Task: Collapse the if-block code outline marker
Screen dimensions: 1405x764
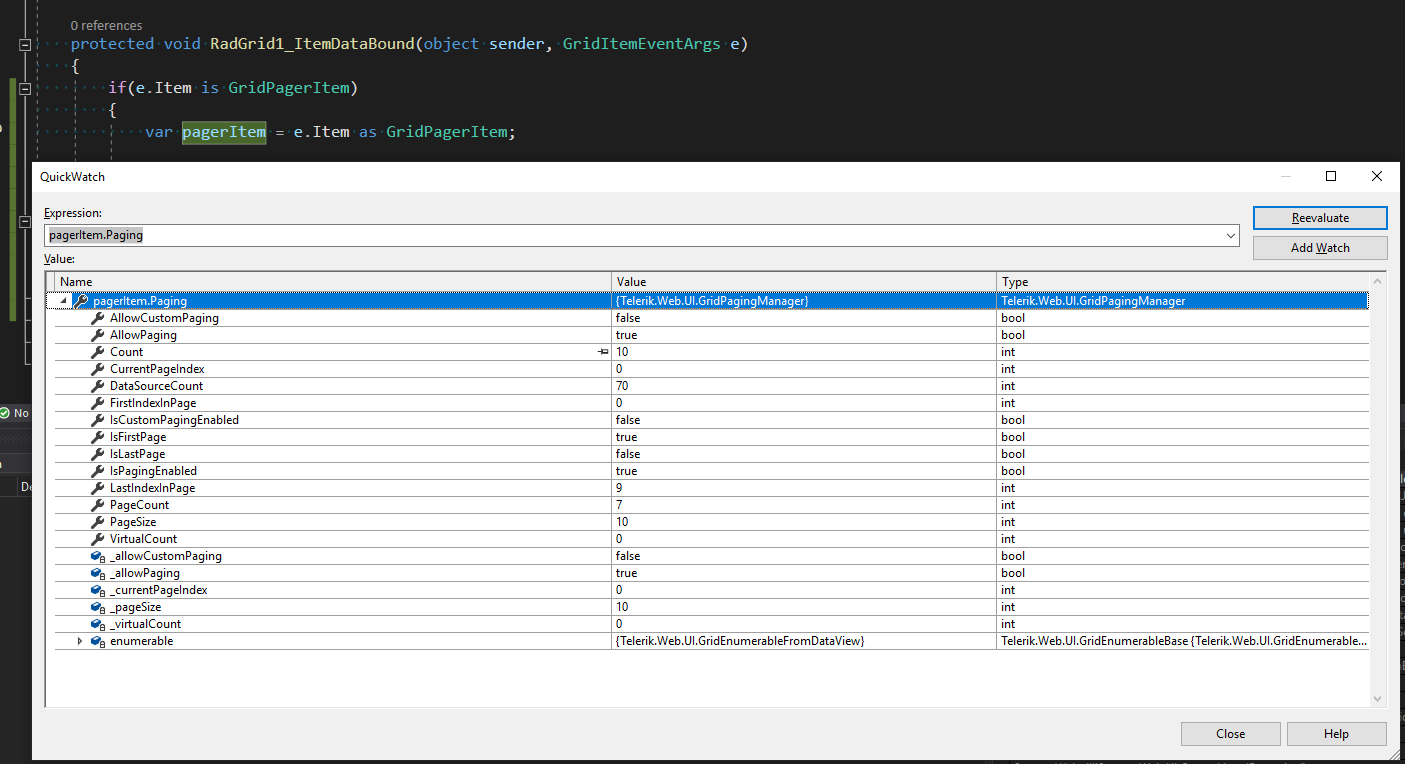Action: pos(26,88)
